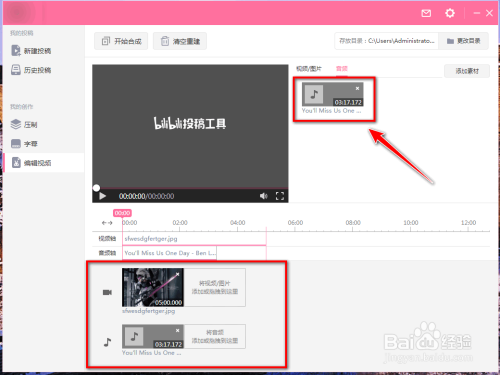Click the 00:00:00/00:00:00 preview time display
The image size is (500, 375).
point(146,196)
